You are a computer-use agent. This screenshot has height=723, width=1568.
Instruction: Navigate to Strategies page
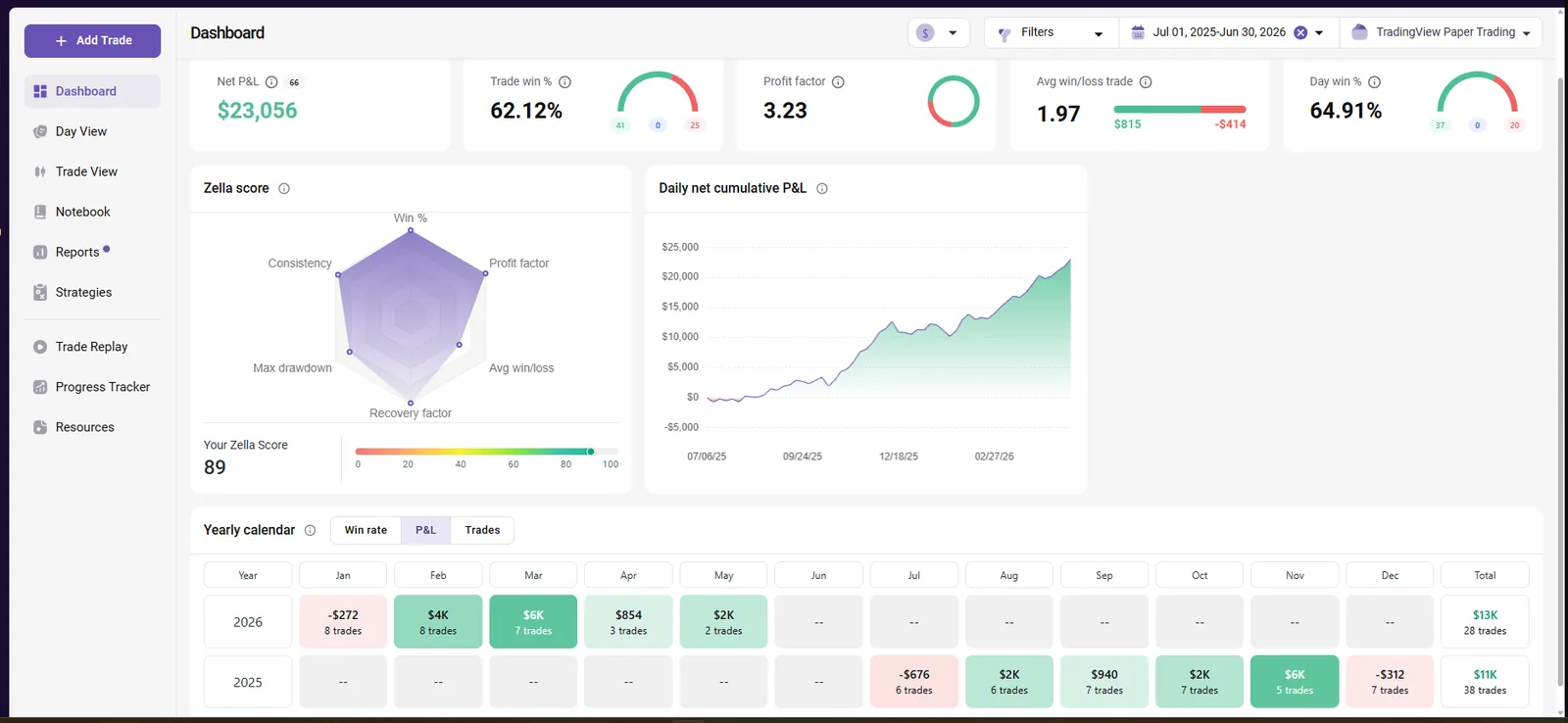coord(92,292)
